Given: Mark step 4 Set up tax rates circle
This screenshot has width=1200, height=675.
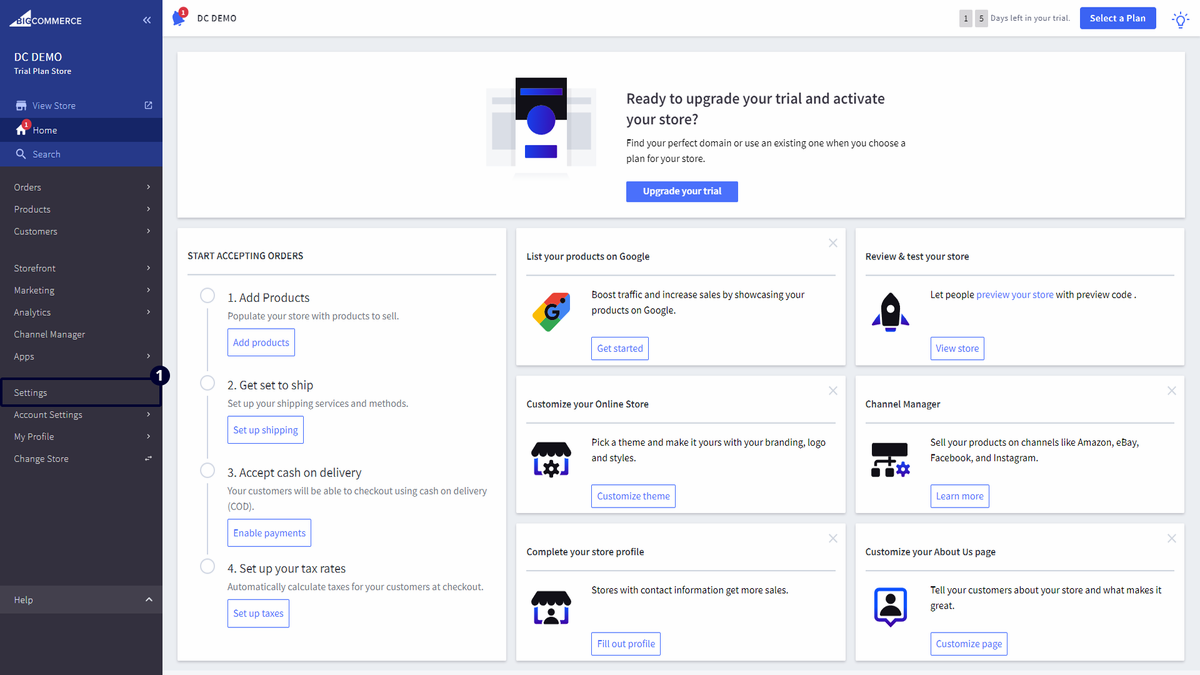Looking at the screenshot, I should click(207, 566).
